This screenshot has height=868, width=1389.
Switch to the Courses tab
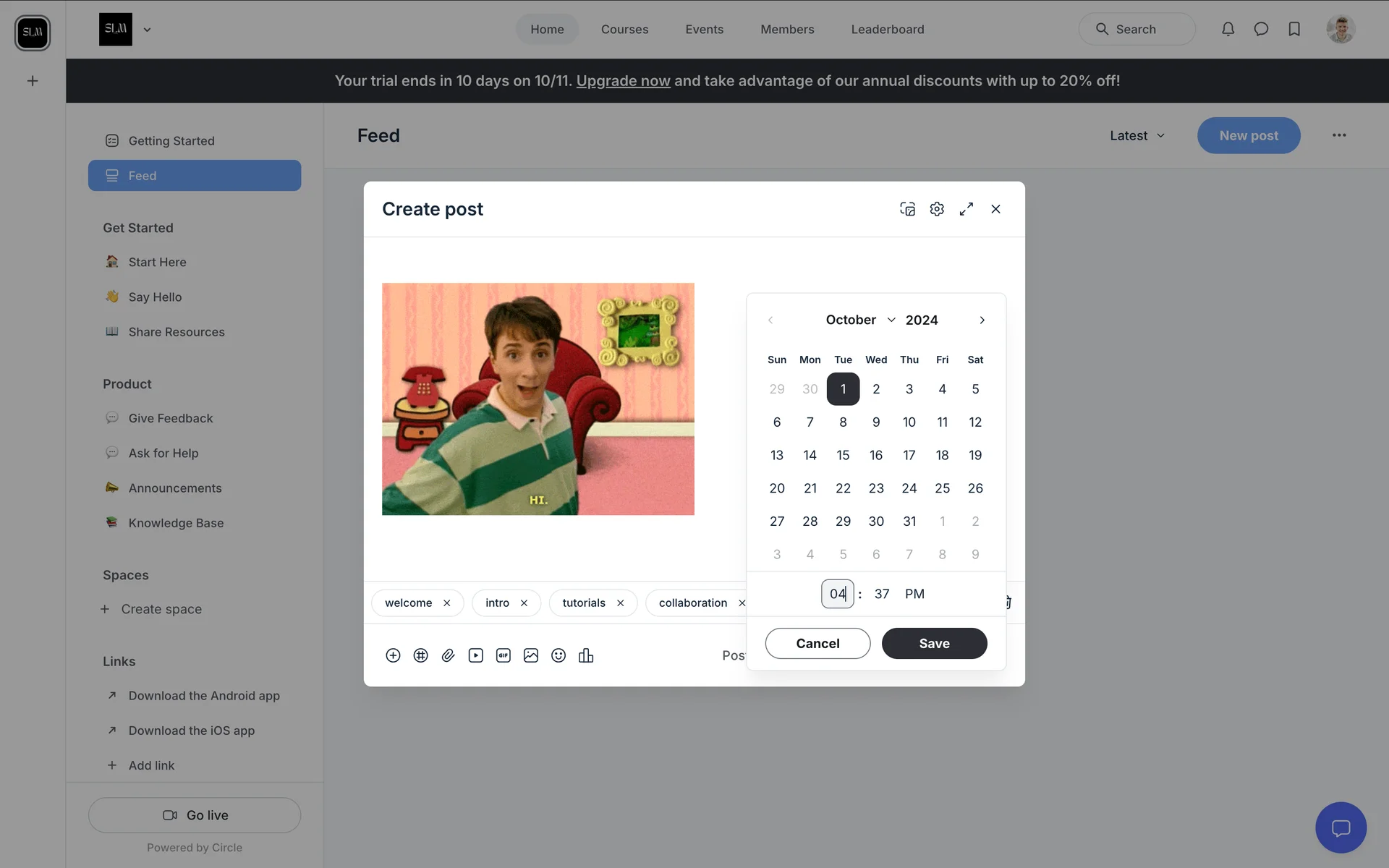624,30
